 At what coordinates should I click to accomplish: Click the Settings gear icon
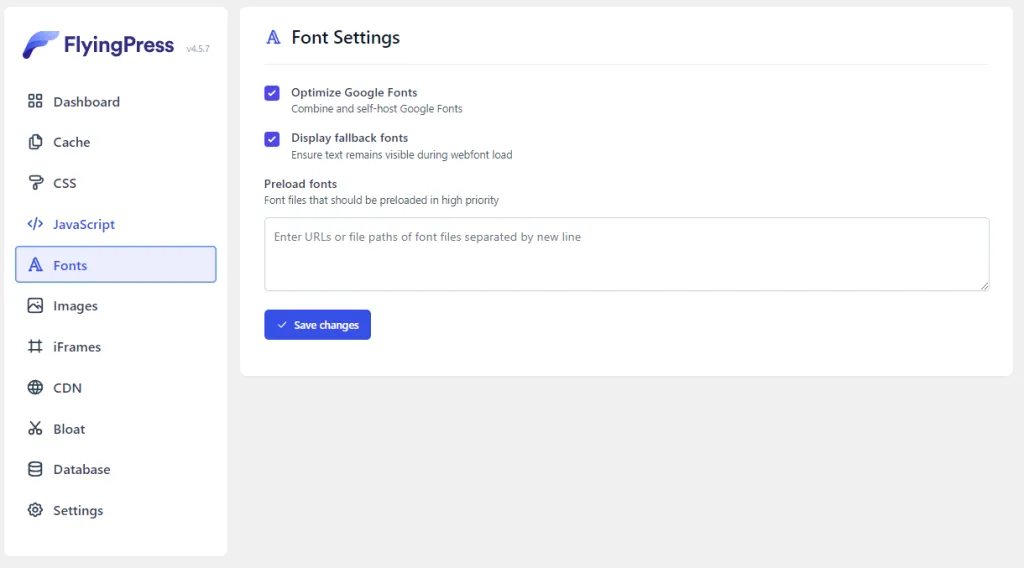[x=35, y=510]
